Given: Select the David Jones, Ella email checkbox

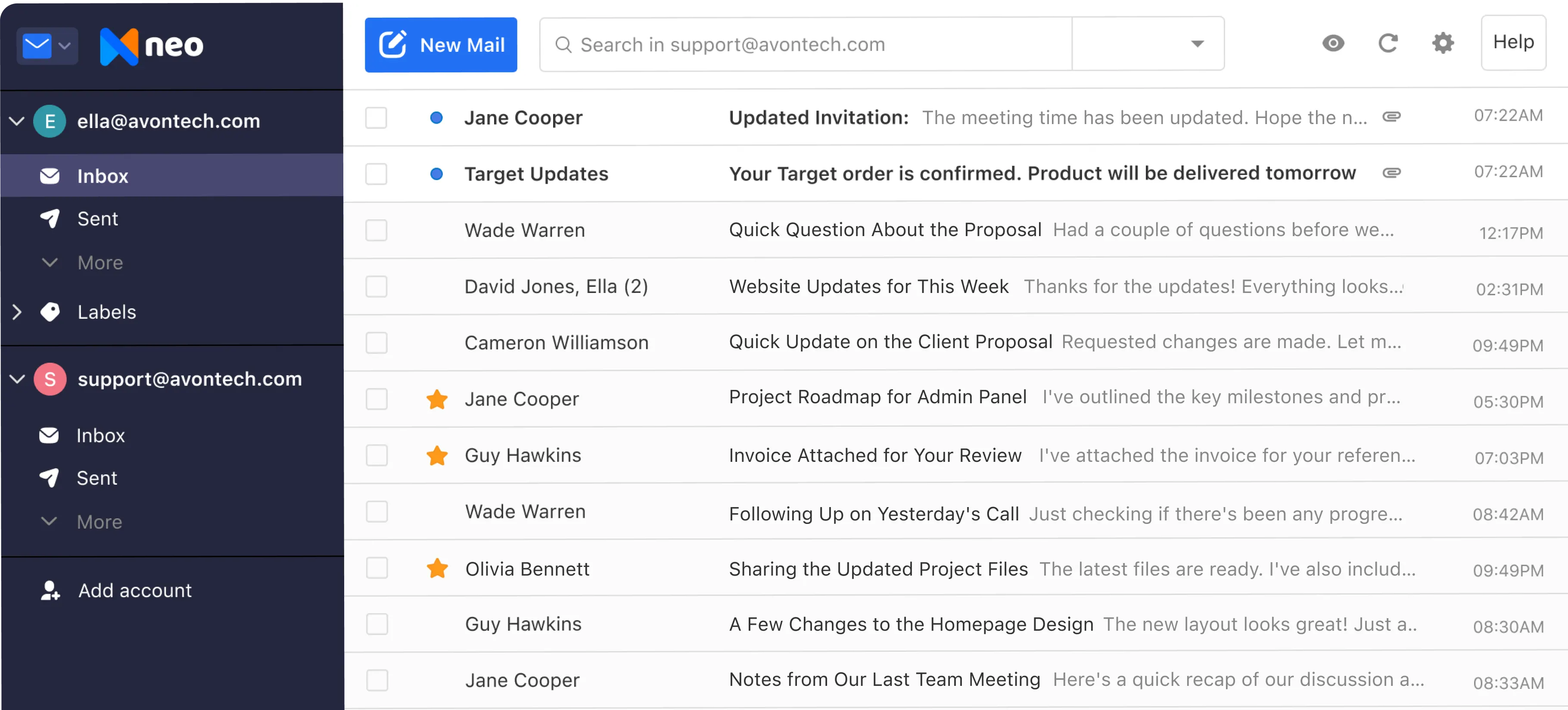Looking at the screenshot, I should click(x=376, y=287).
